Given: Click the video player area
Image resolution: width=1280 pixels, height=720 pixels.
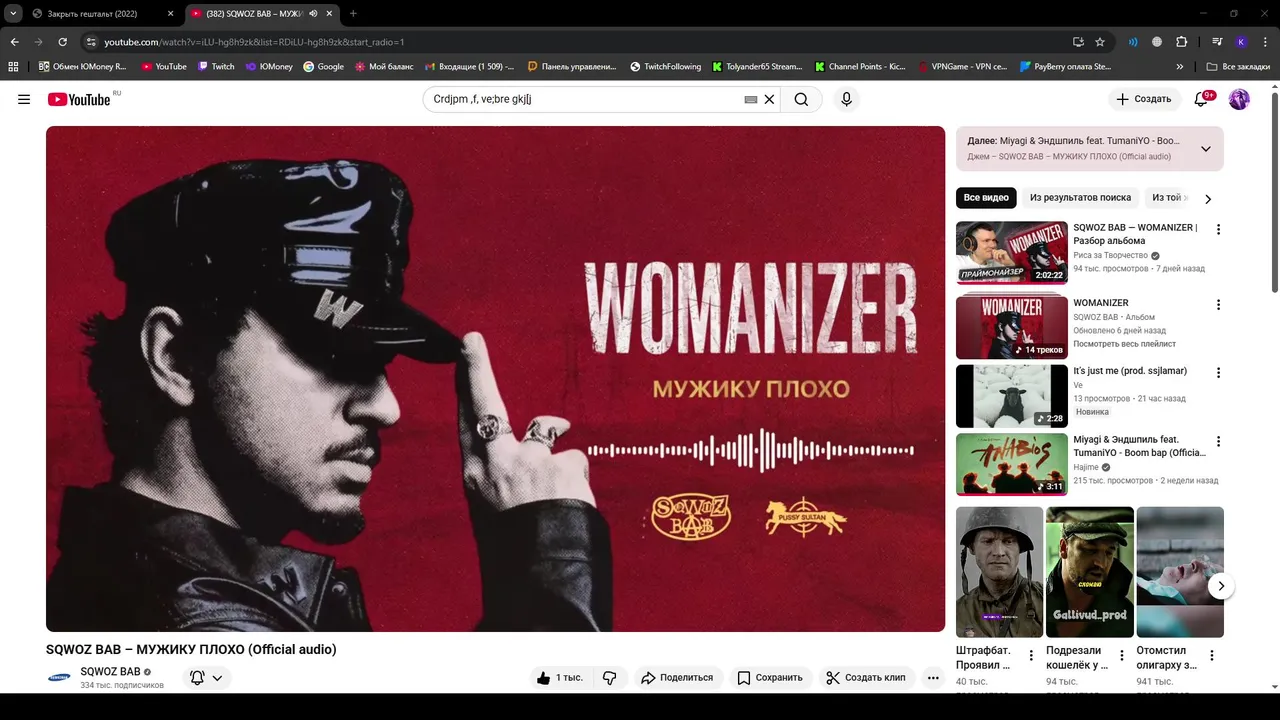Looking at the screenshot, I should pos(495,379).
